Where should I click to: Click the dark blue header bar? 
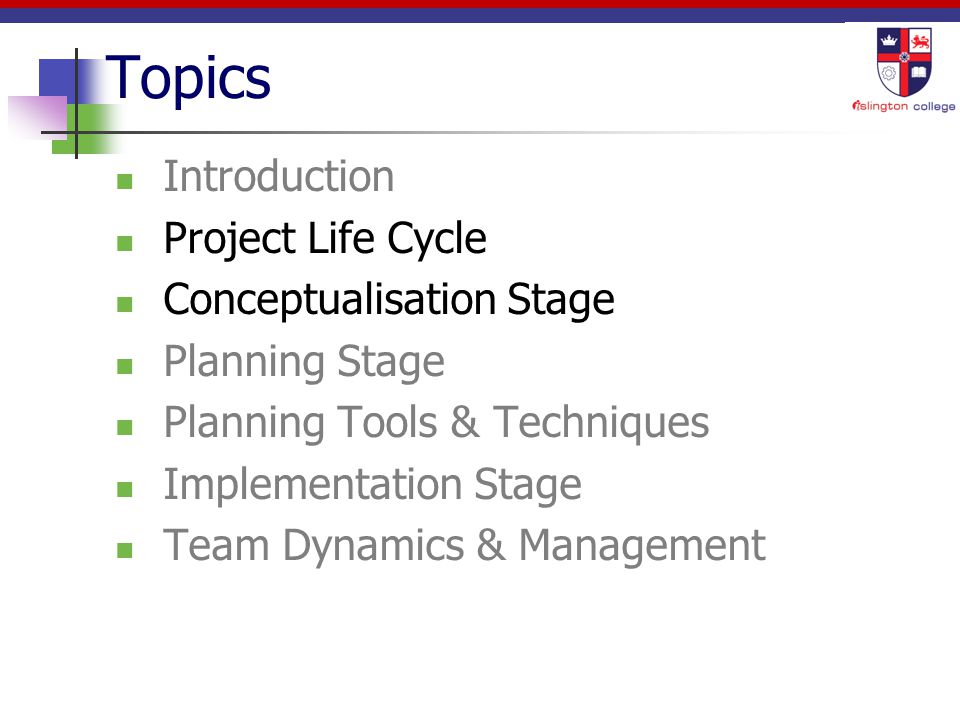(x=480, y=15)
